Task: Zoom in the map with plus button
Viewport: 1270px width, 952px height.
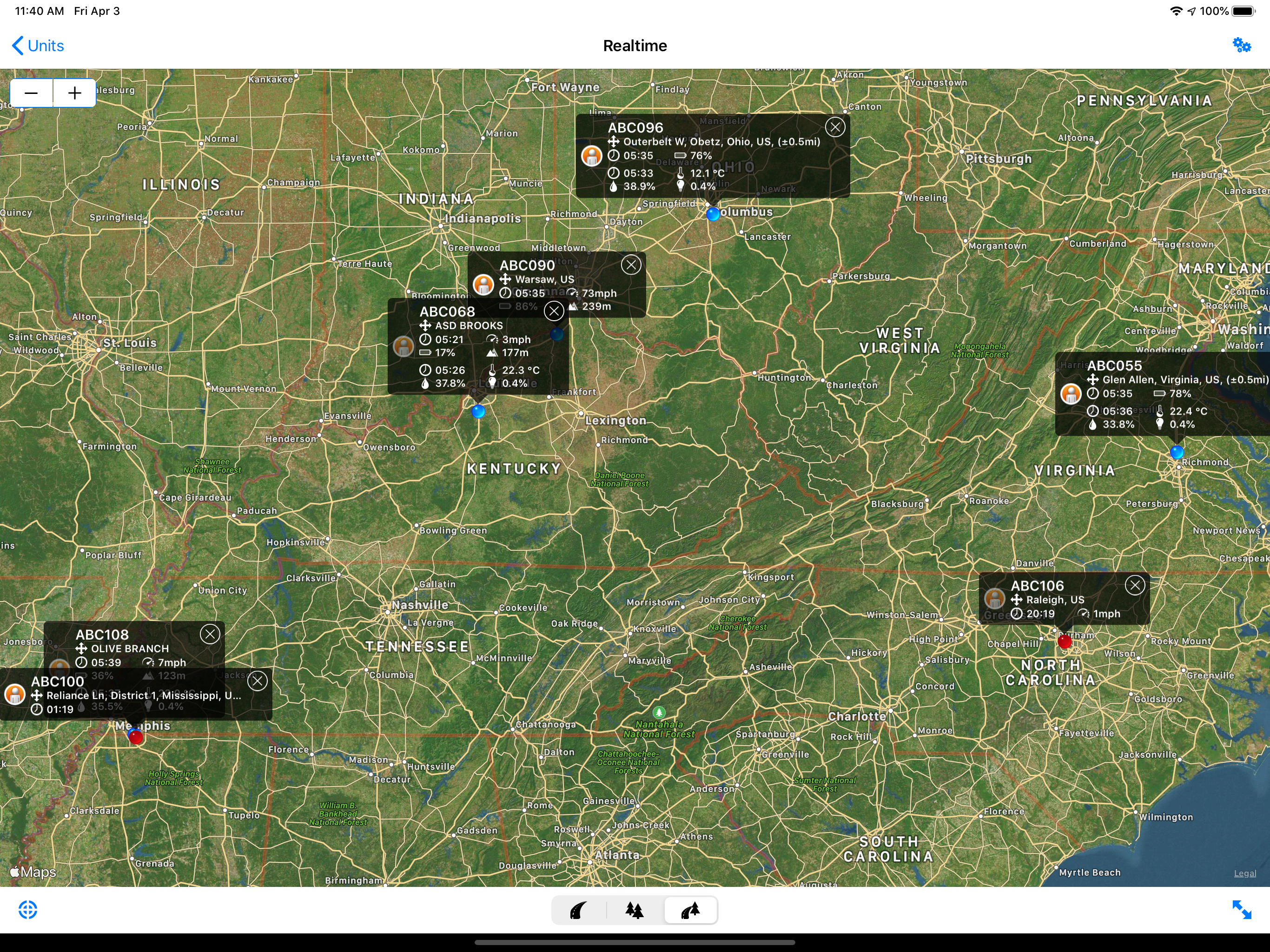Action: (75, 93)
